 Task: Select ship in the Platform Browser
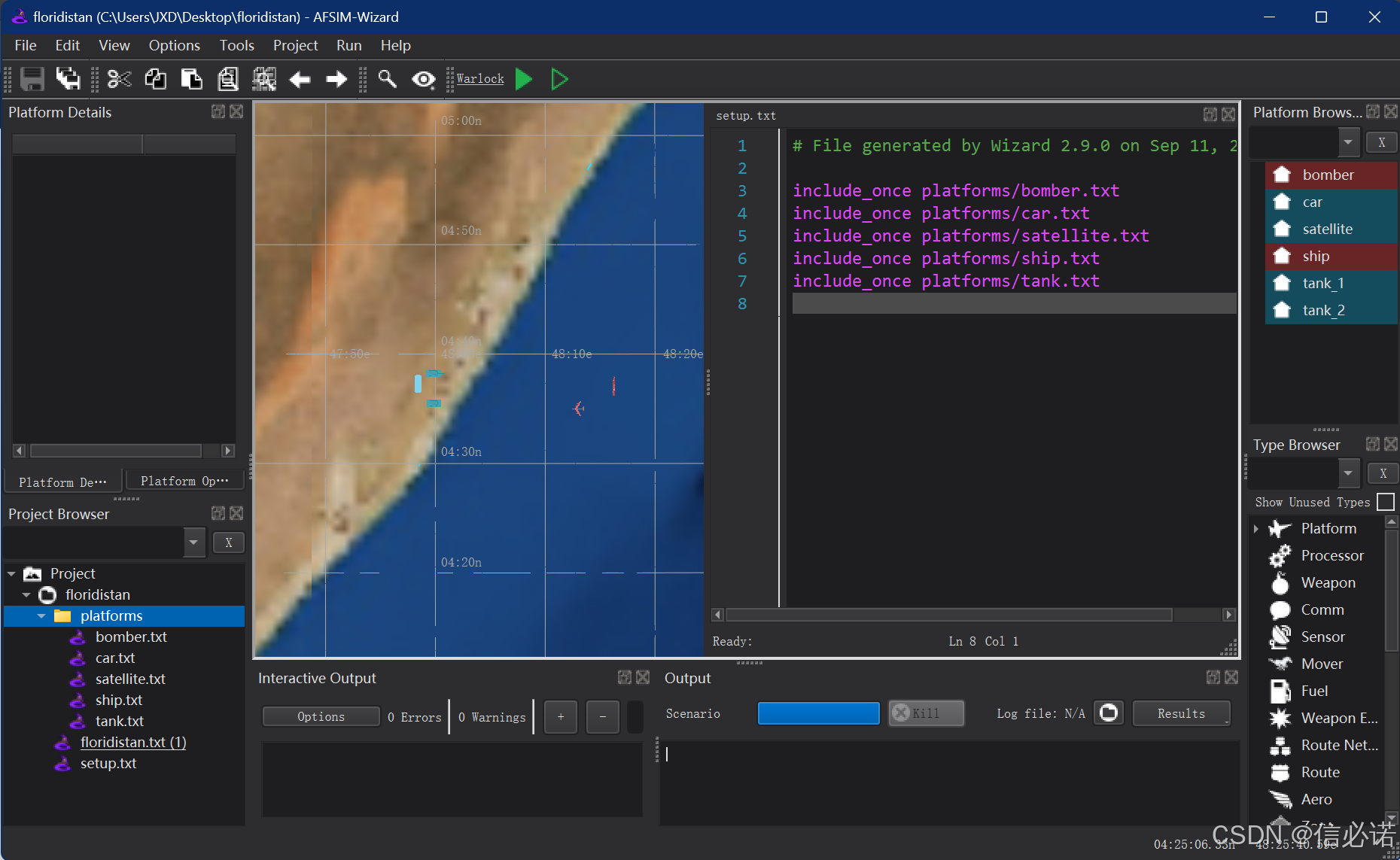pyautogui.click(x=1331, y=257)
